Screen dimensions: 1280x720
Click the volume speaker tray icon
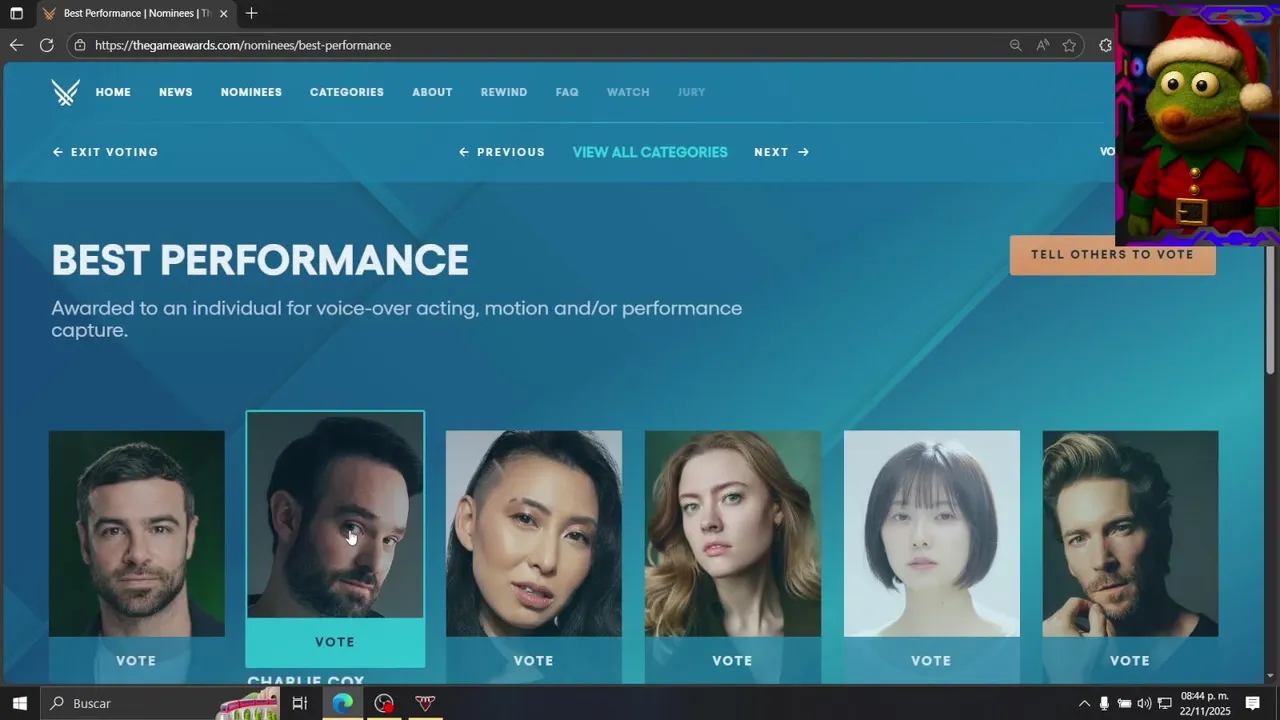(1144, 703)
